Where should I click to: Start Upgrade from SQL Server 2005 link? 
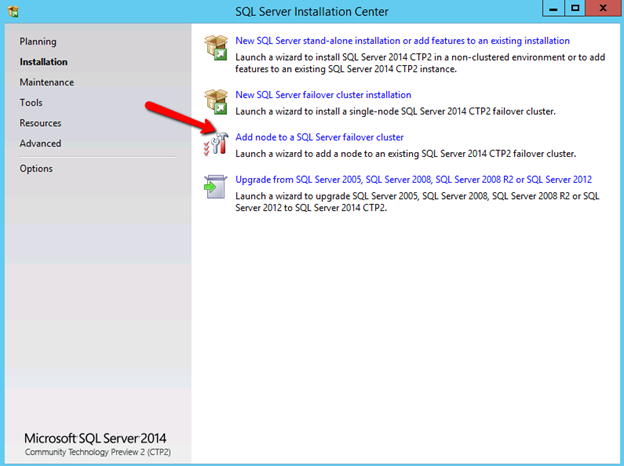(x=413, y=179)
